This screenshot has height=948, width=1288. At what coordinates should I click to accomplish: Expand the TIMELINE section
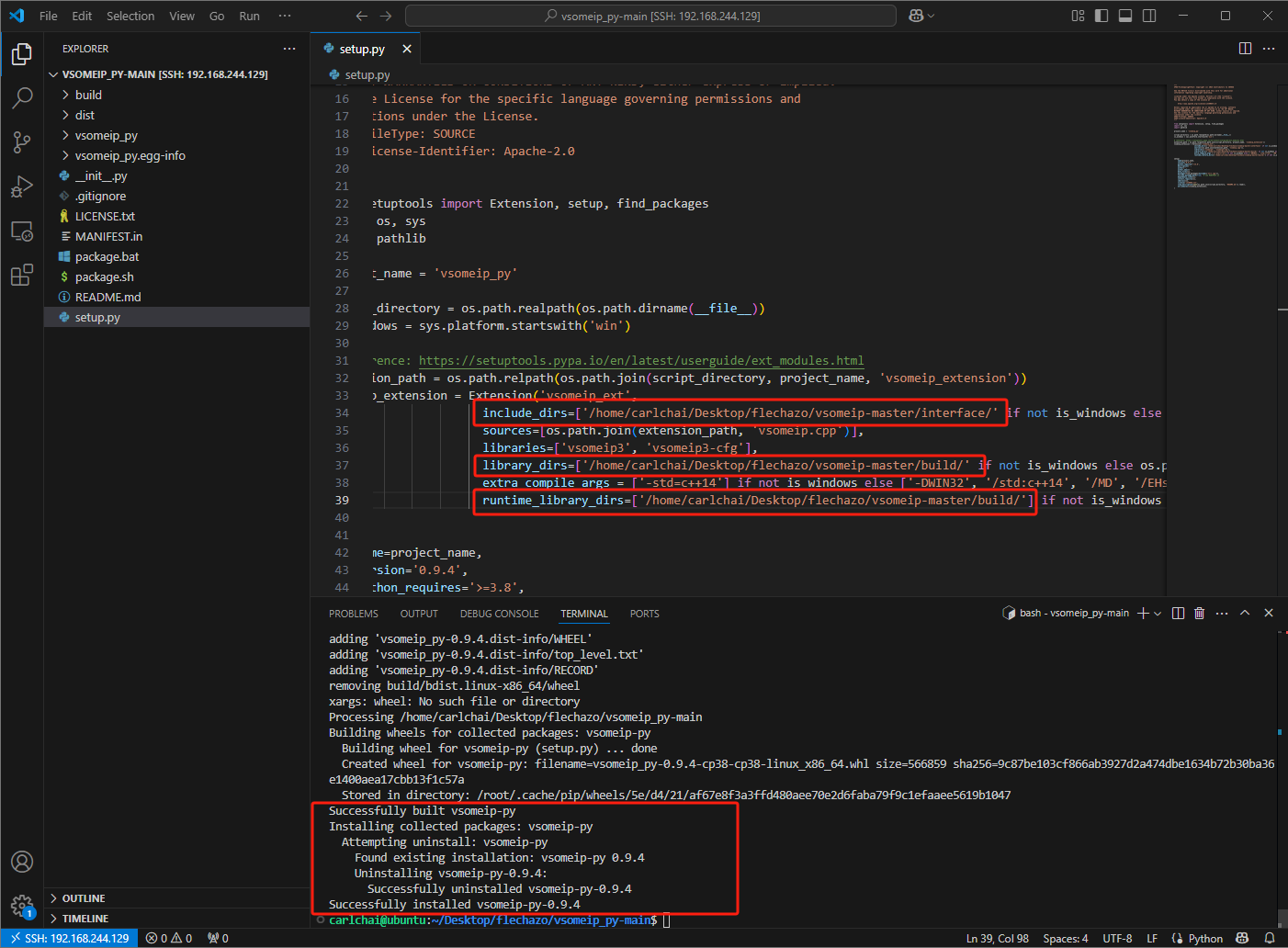tap(176, 919)
